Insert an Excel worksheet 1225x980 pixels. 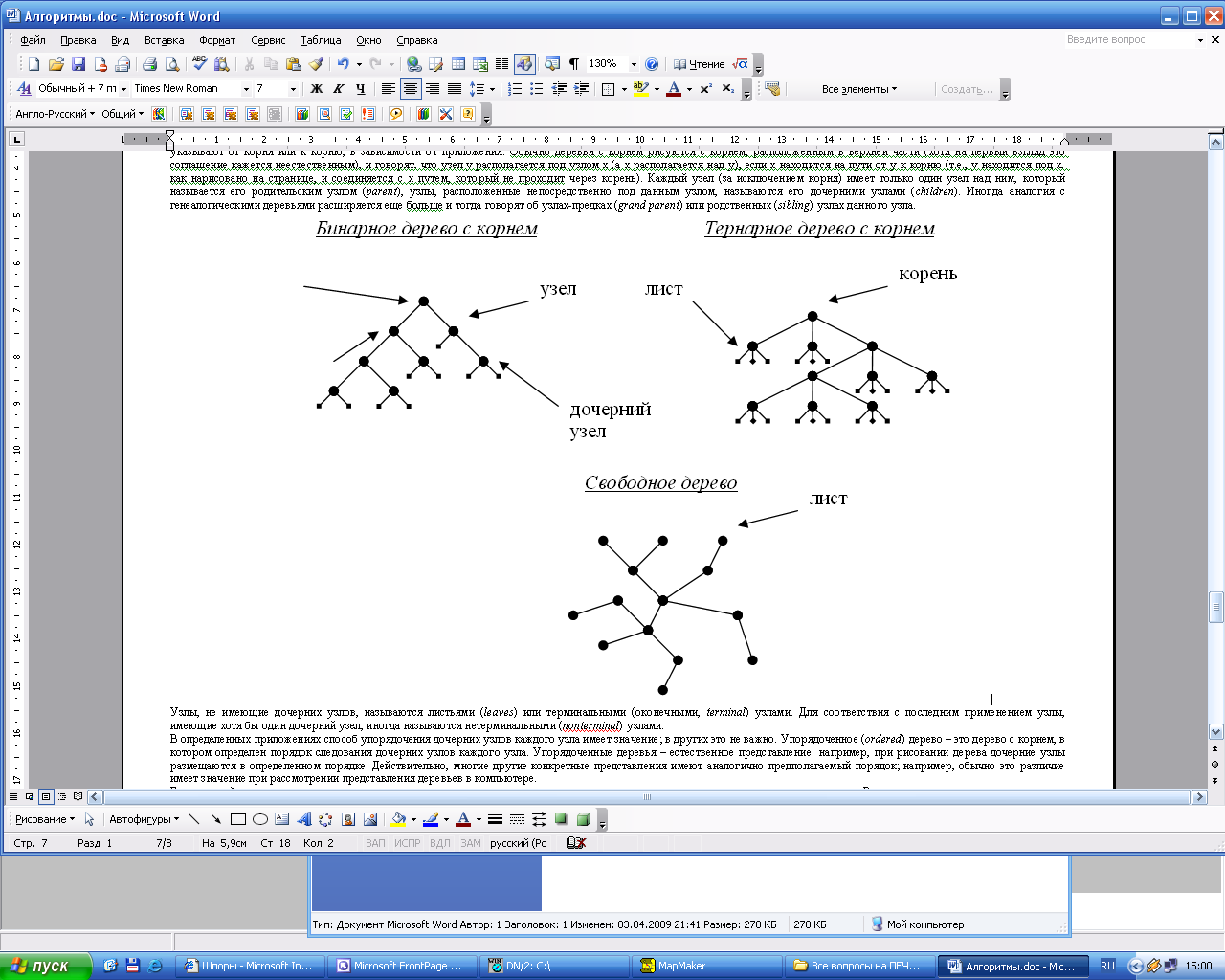479,64
